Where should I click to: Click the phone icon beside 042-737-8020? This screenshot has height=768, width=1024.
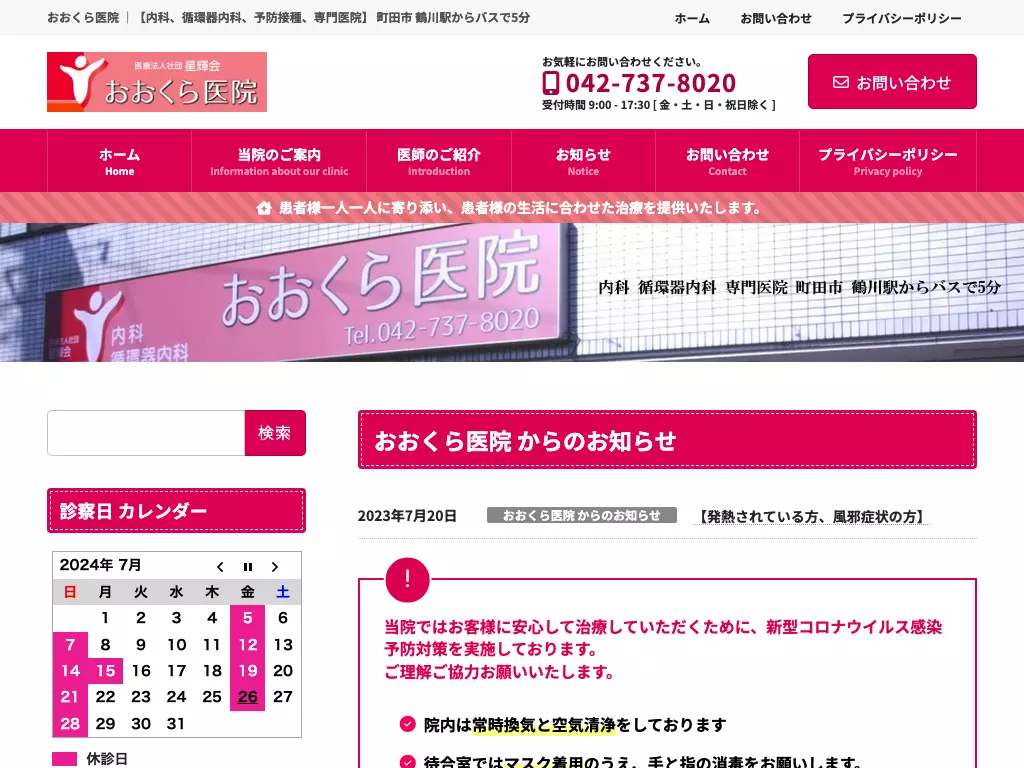(x=551, y=83)
